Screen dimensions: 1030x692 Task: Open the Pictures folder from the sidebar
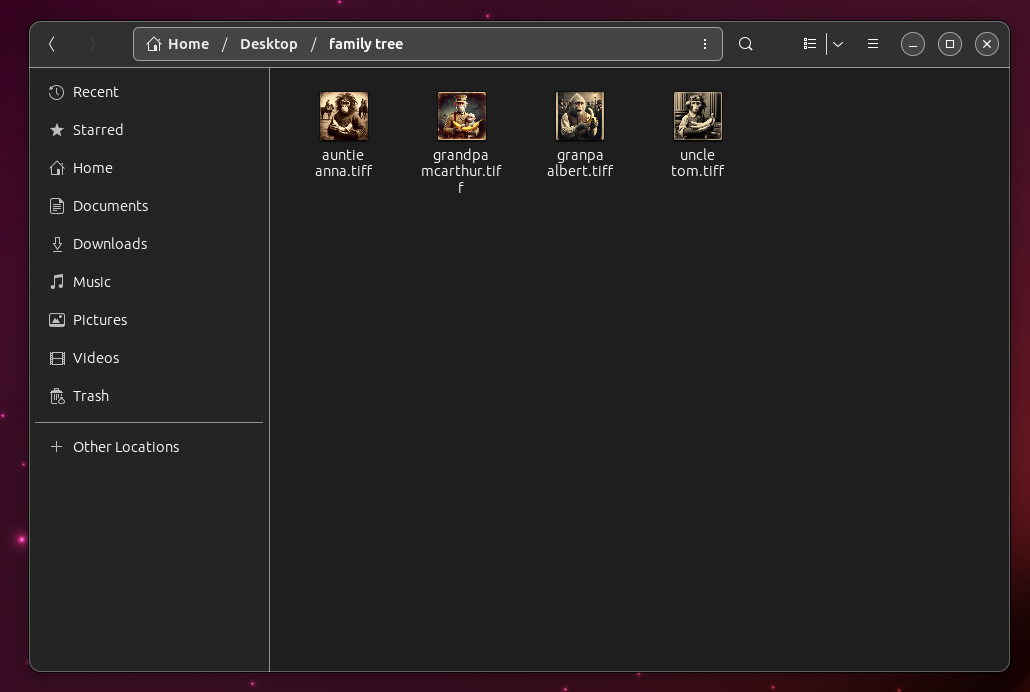point(100,320)
